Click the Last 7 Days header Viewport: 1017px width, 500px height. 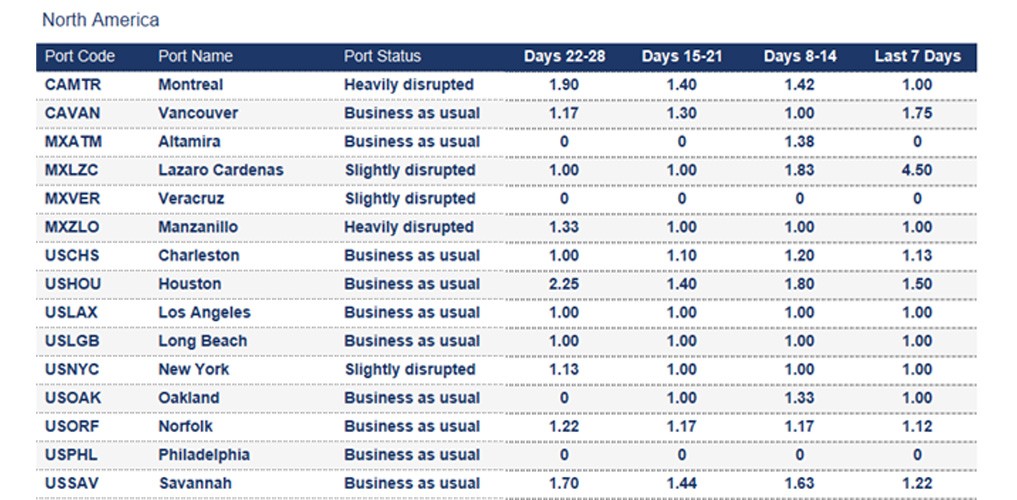(917, 57)
